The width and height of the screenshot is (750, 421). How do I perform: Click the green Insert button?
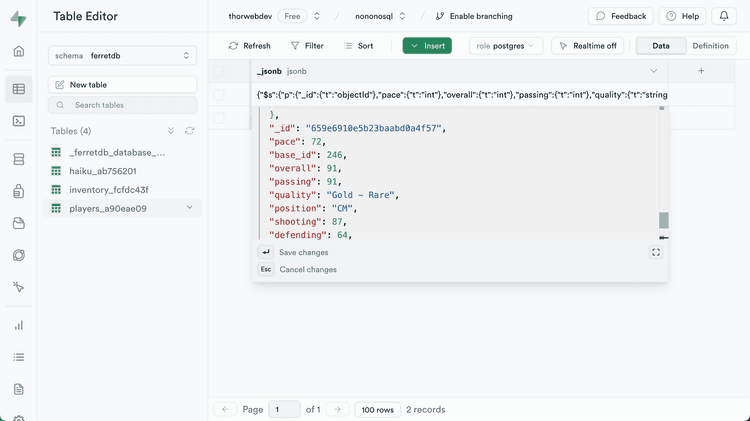(427, 46)
